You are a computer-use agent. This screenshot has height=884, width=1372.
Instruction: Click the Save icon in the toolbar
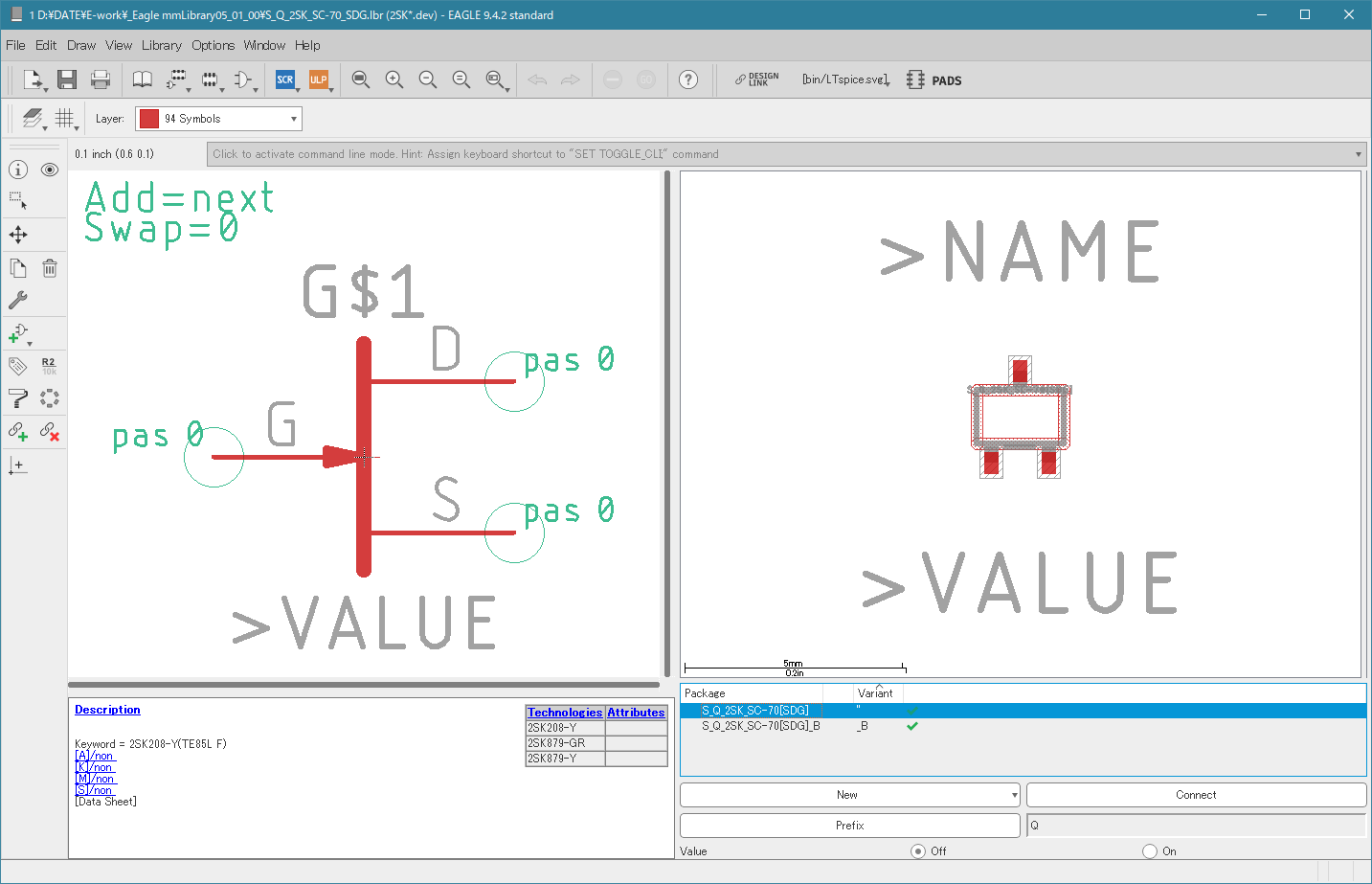66,79
